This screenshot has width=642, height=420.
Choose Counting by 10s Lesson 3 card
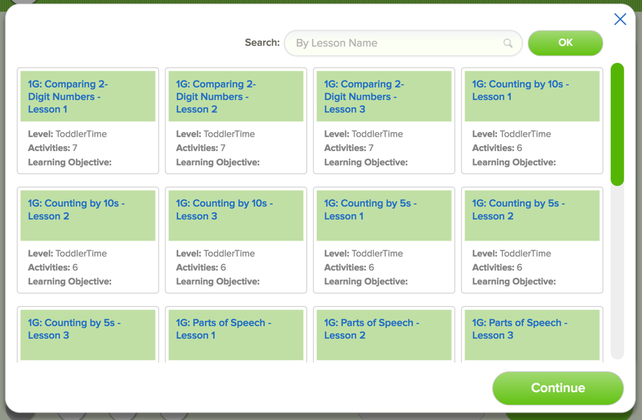click(x=236, y=239)
